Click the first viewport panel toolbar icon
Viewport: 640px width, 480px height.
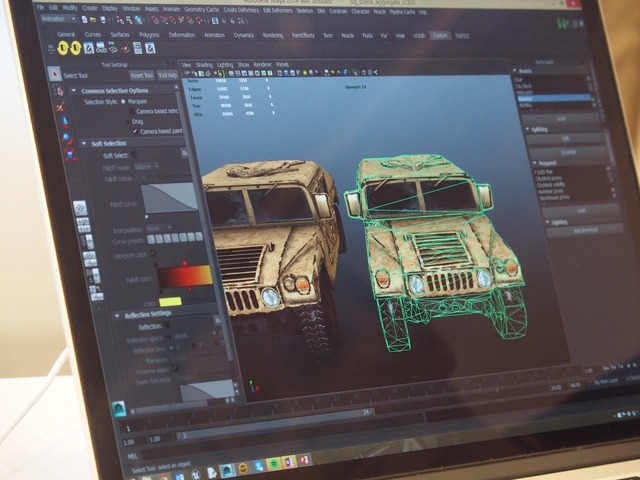(x=188, y=73)
